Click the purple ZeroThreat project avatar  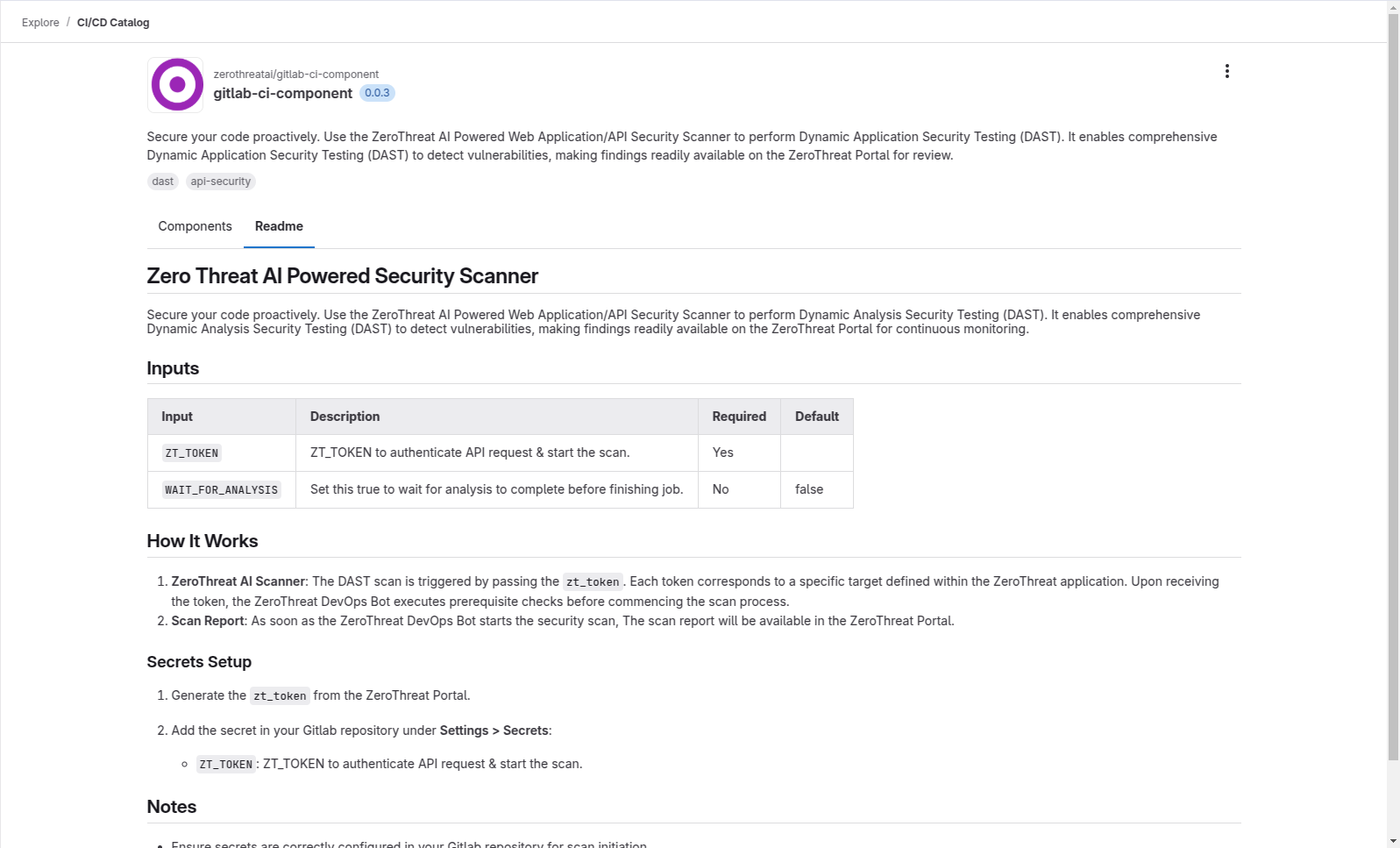(x=176, y=85)
